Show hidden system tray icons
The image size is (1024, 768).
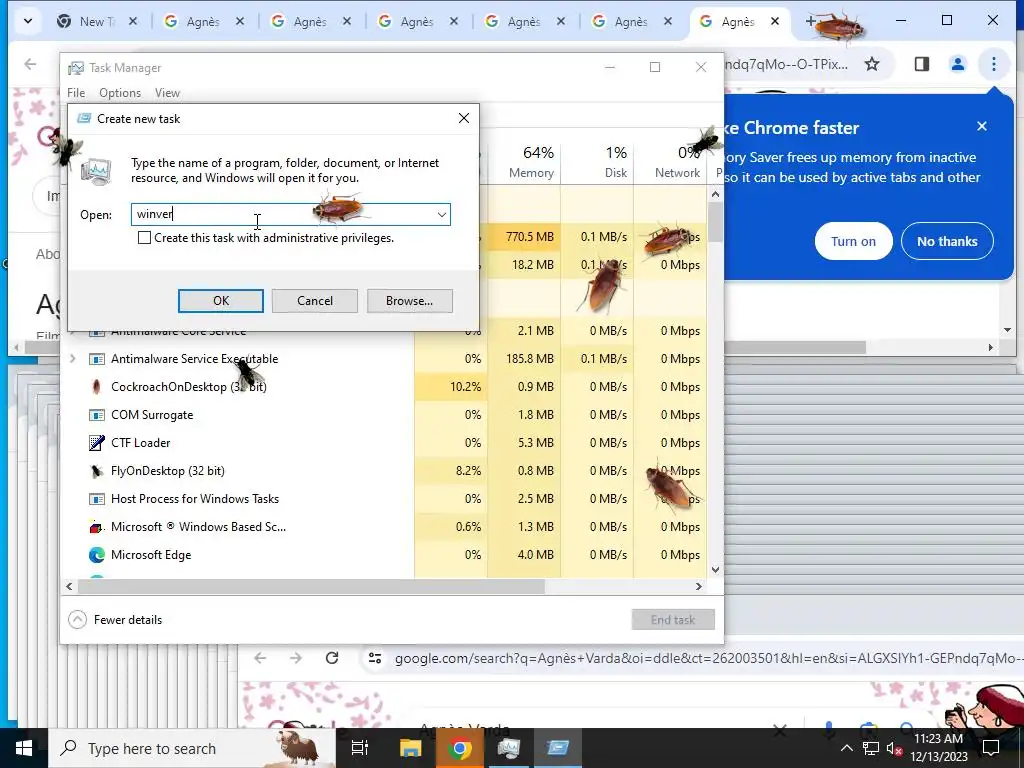(846, 748)
